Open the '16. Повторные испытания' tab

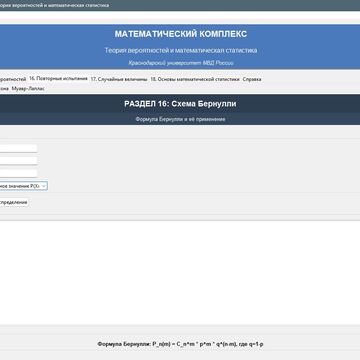[58, 79]
